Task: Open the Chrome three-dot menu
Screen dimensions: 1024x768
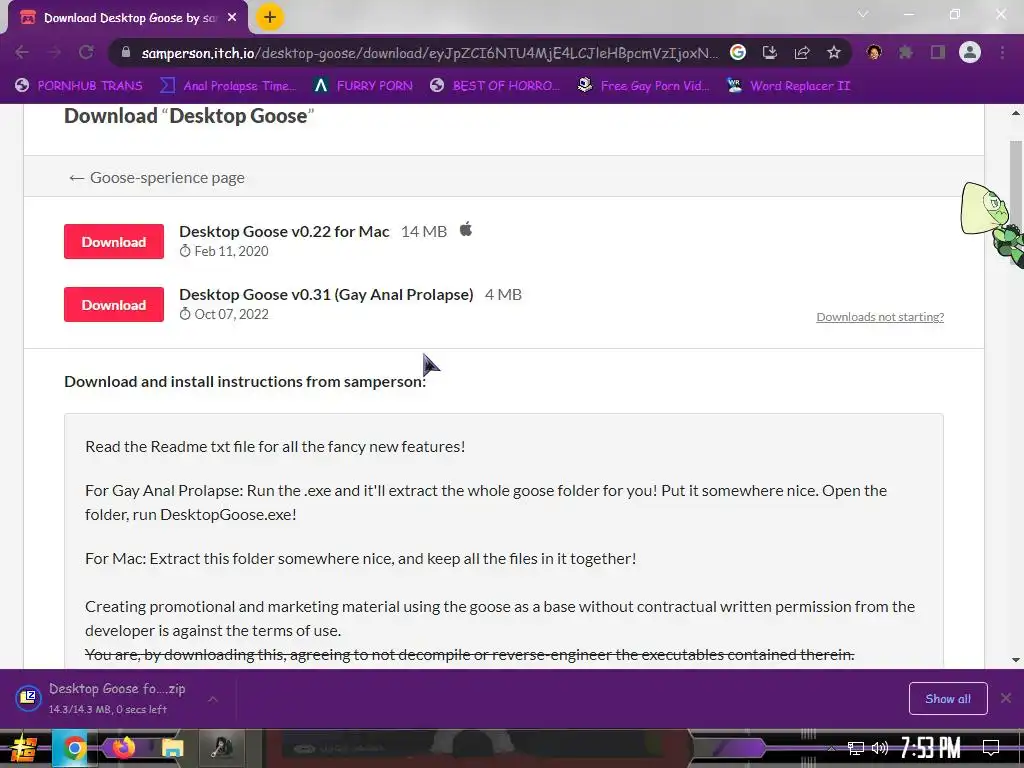Action: (x=1002, y=52)
